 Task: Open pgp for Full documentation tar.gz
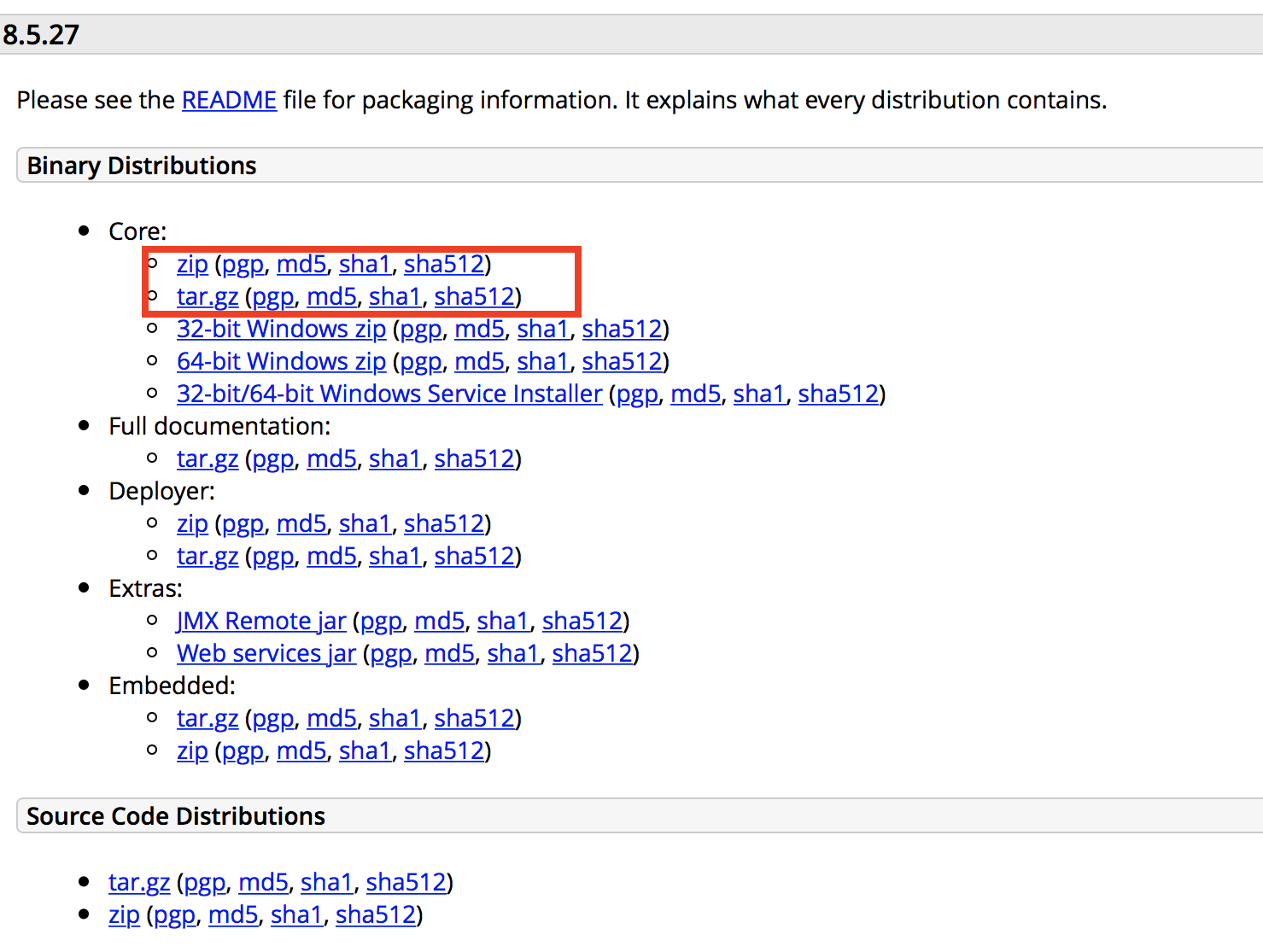point(273,459)
